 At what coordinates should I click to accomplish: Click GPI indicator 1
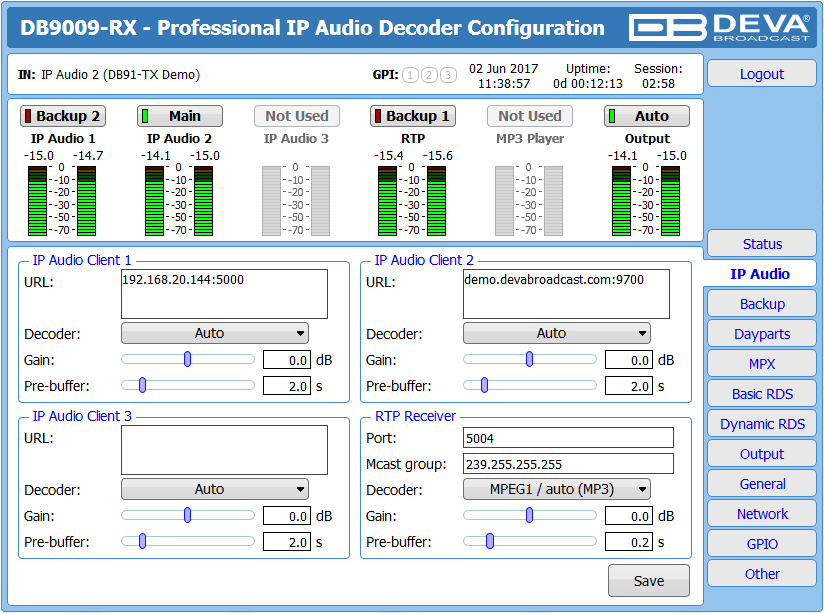point(409,73)
